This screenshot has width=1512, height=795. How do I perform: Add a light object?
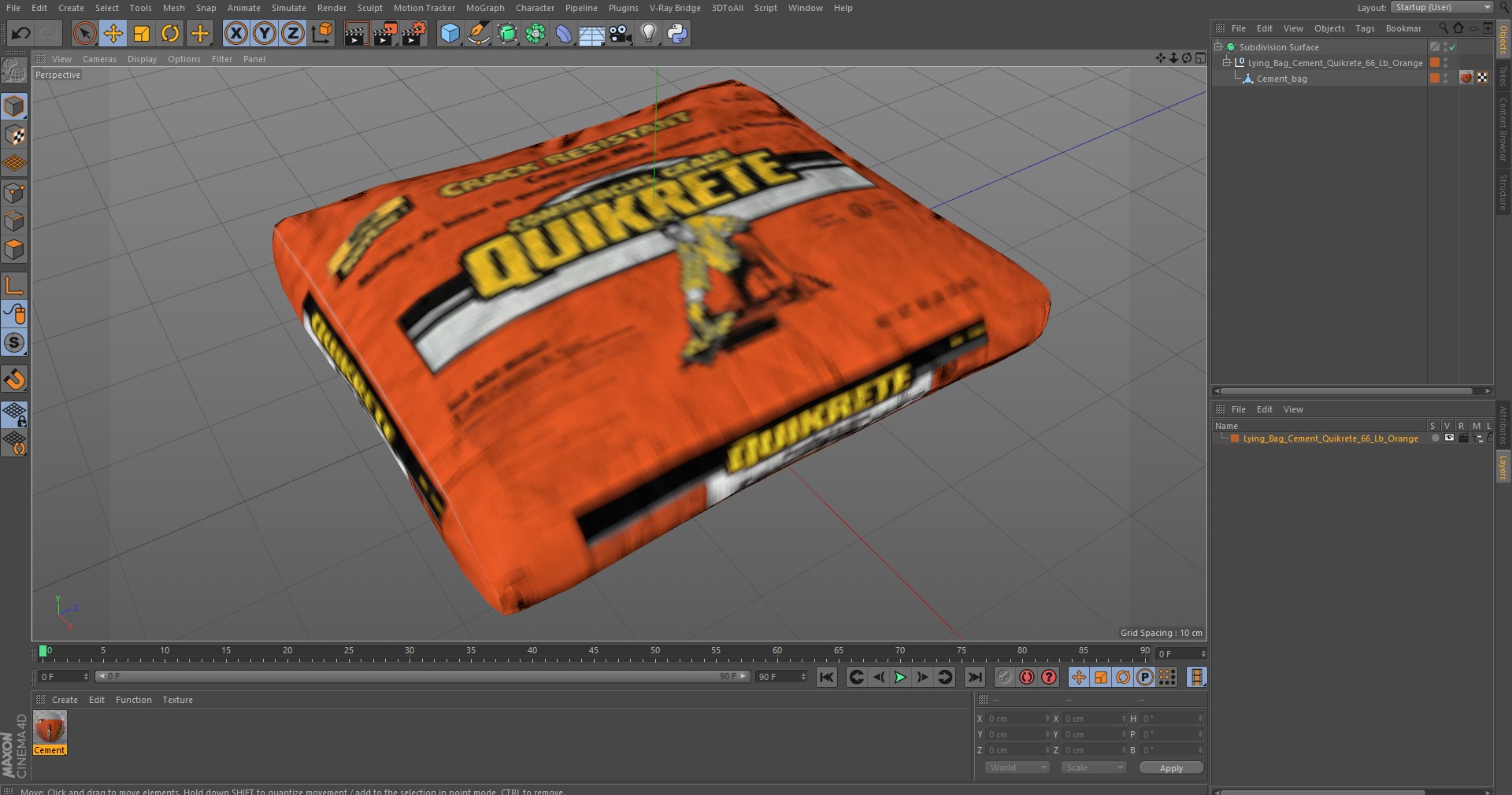click(x=649, y=33)
